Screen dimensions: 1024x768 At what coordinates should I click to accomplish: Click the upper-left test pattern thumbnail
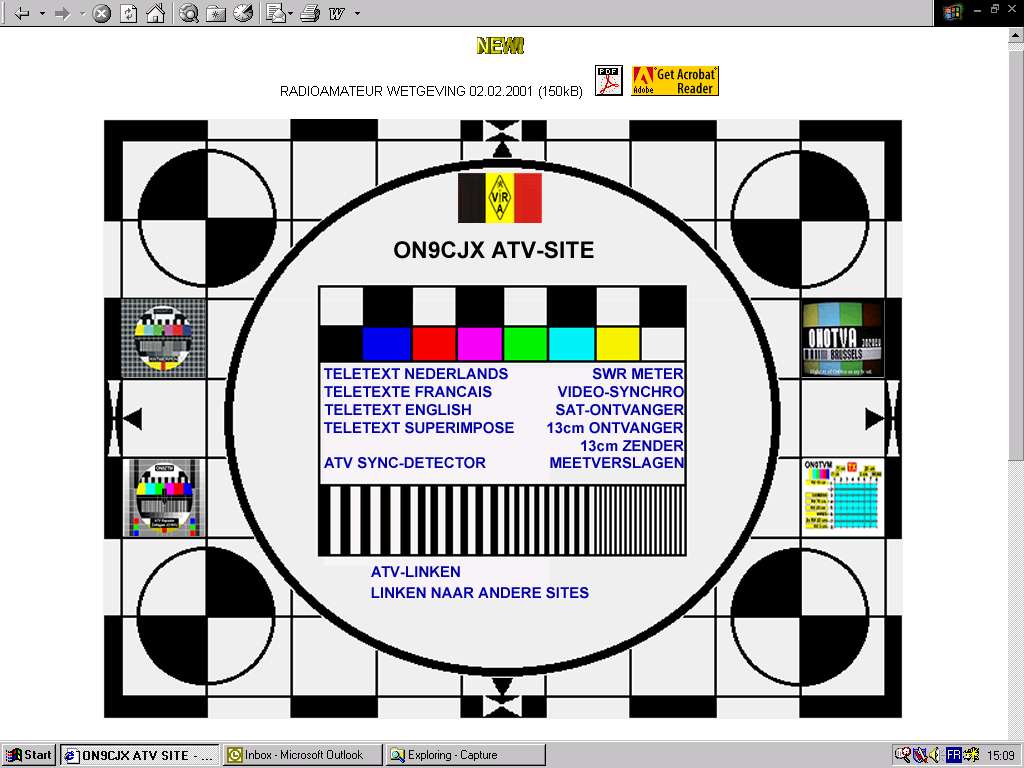[163, 338]
